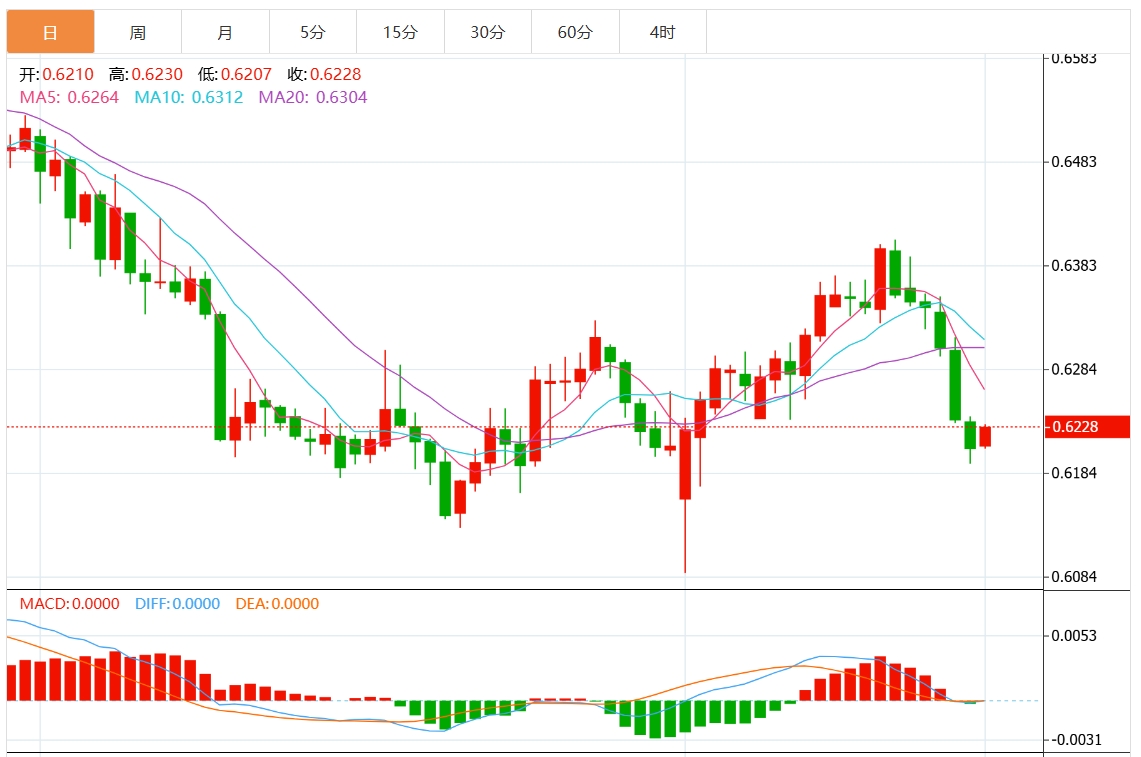Click the MA20: 0.6304 indicator value

(x=313, y=98)
